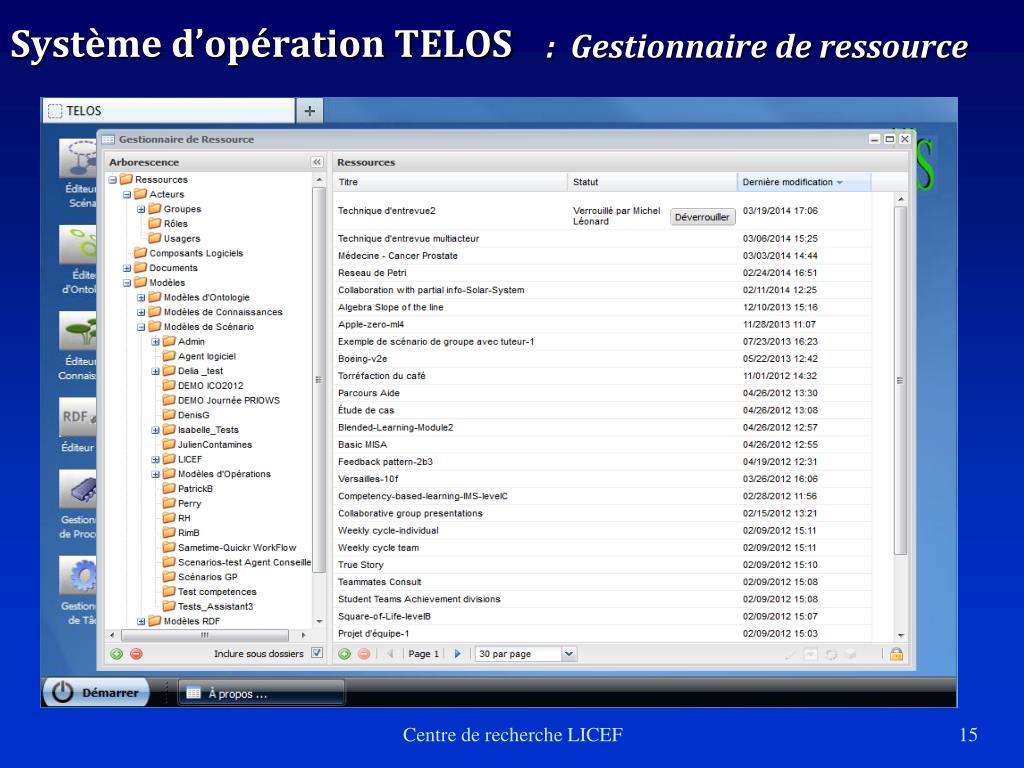Open the Boeing-v2e resource
The image size is (1024, 768).
362,359
